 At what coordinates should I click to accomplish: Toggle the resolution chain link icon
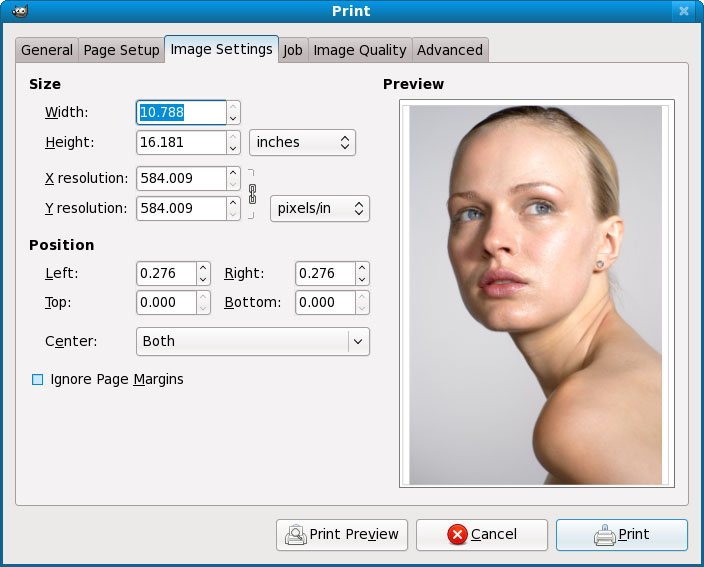coord(252,193)
